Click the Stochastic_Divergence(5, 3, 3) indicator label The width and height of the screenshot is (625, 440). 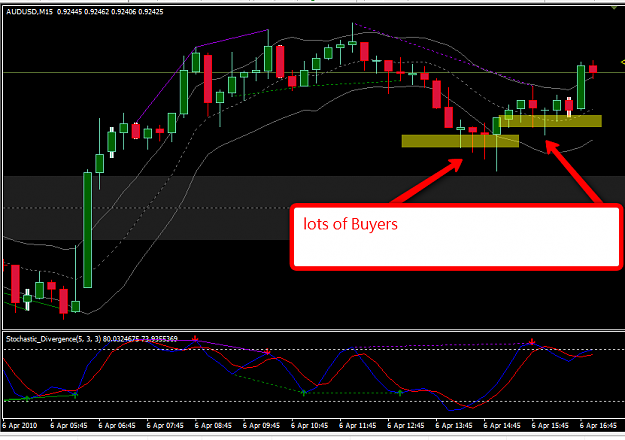(x=53, y=339)
